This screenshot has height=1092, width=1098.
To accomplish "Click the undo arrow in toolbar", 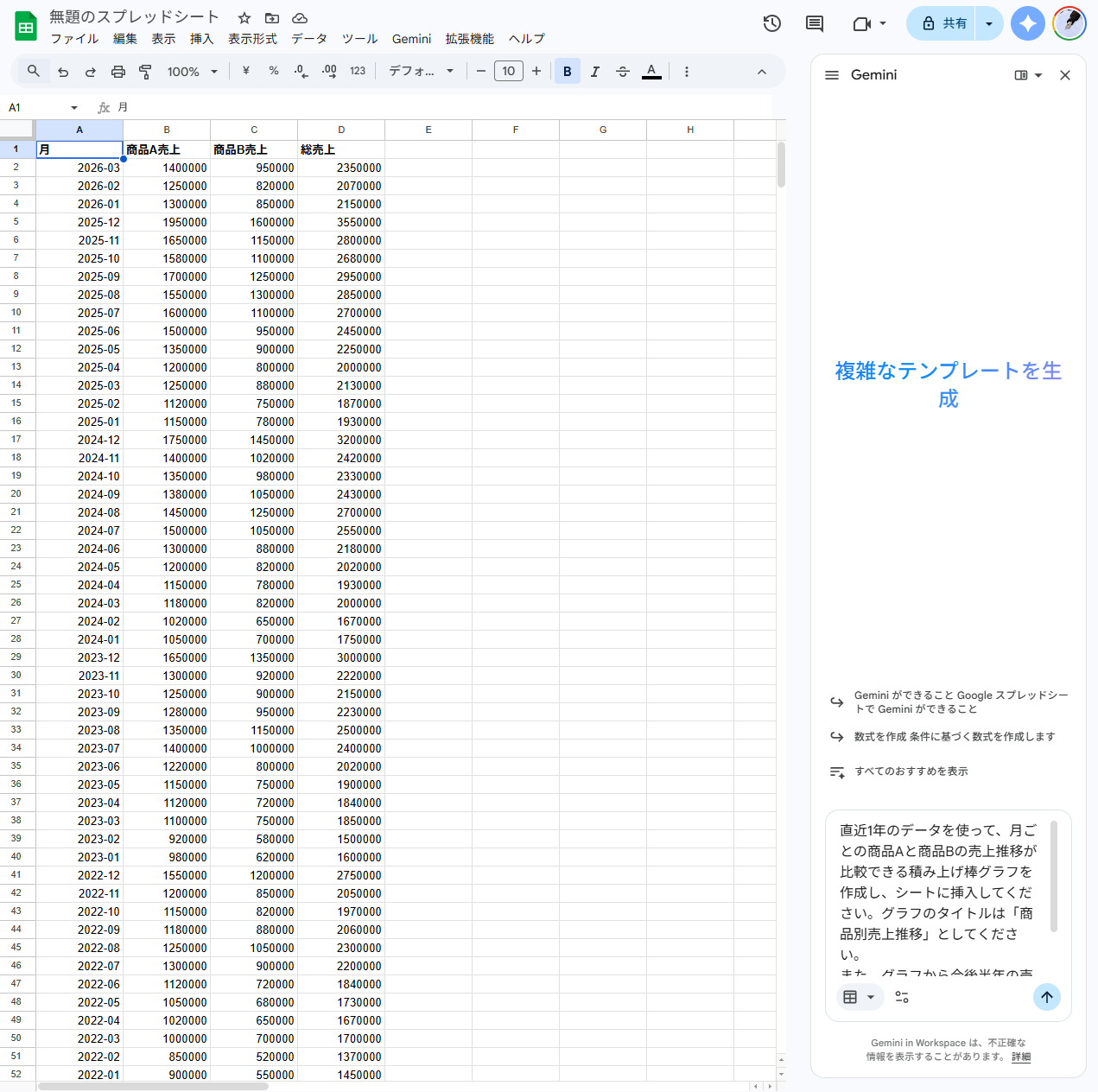I will [63, 72].
